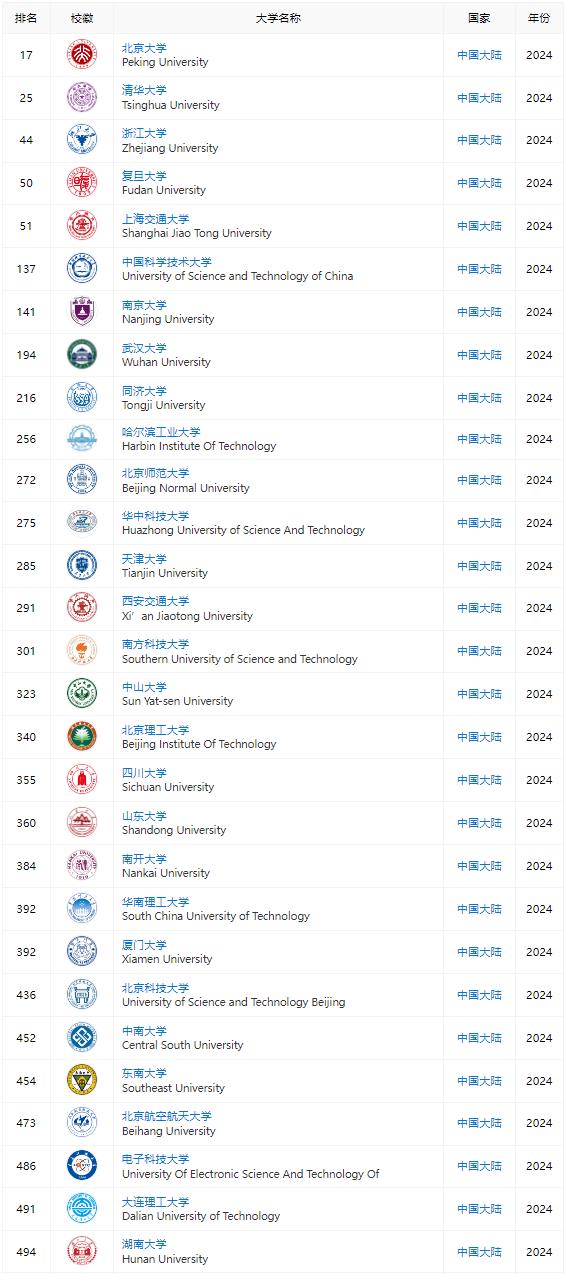Click the Peking University emblem logo
Image resolution: width=565 pixels, height=1274 pixels.
pyautogui.click(x=82, y=55)
